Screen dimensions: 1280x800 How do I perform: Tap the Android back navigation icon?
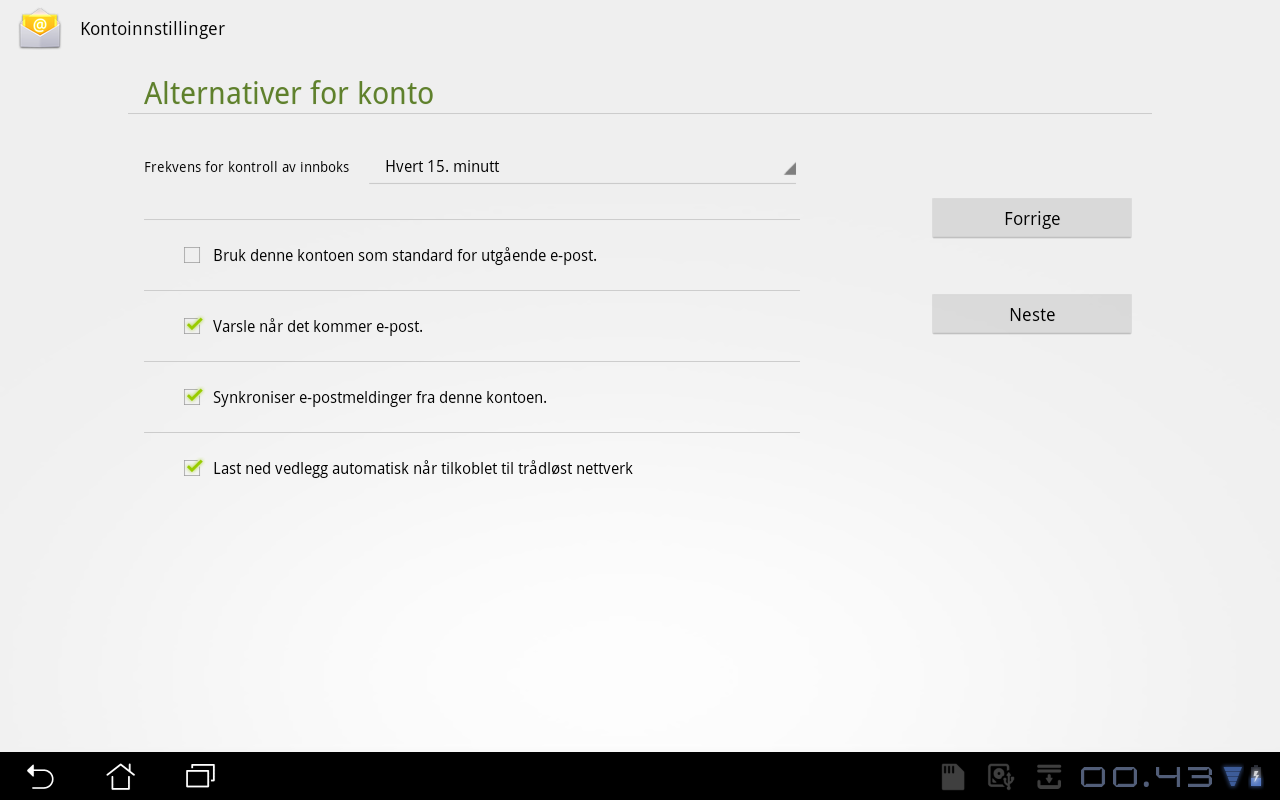[x=40, y=776]
